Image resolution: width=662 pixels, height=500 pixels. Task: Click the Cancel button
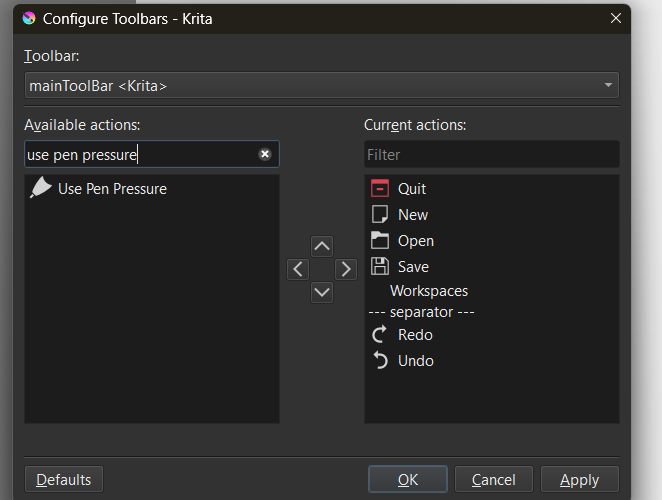click(x=494, y=479)
